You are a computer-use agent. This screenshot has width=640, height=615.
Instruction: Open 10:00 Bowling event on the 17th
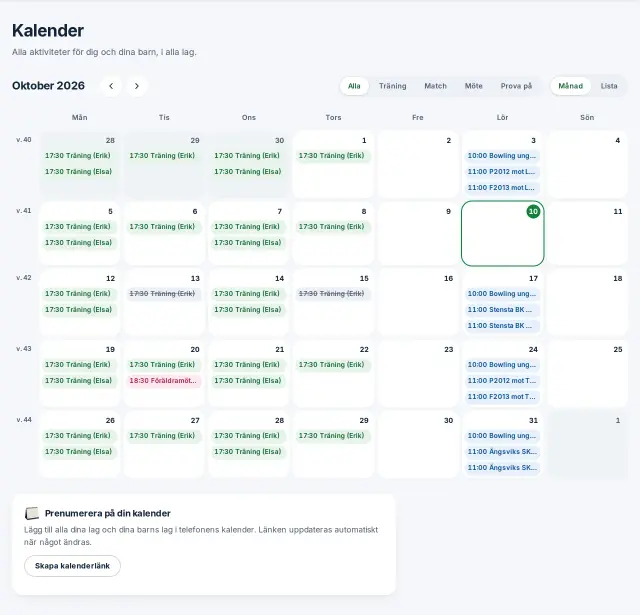pos(502,294)
